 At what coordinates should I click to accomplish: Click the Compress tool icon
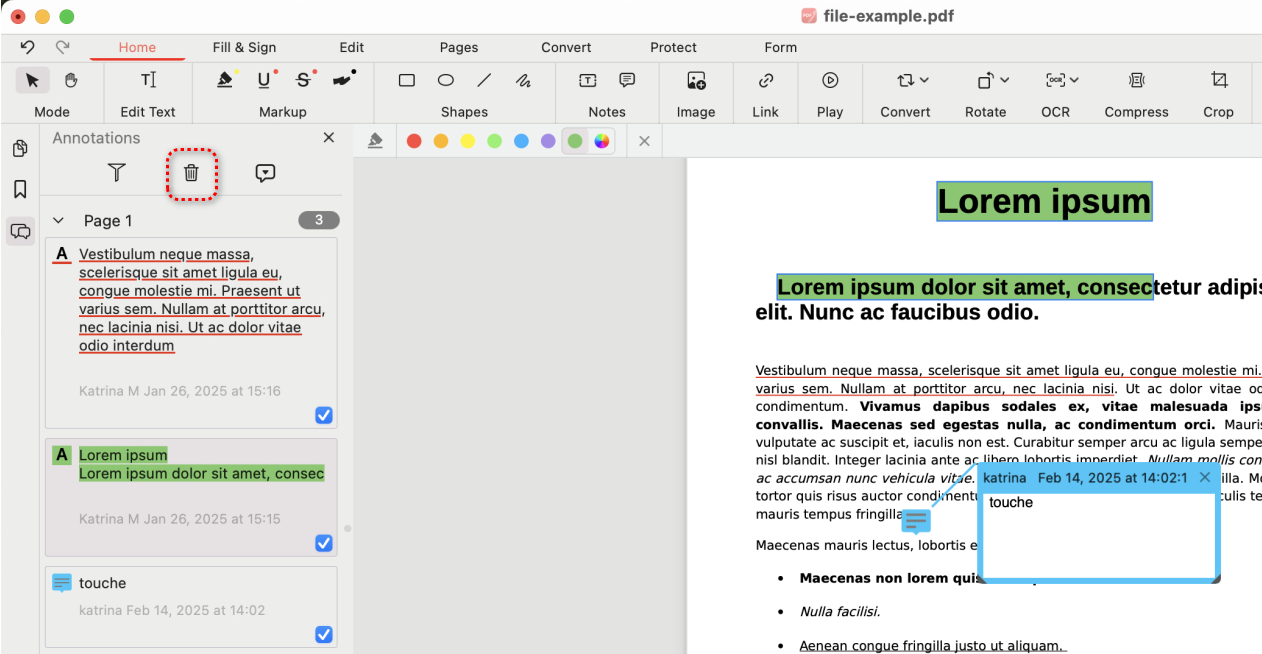tap(1136, 80)
